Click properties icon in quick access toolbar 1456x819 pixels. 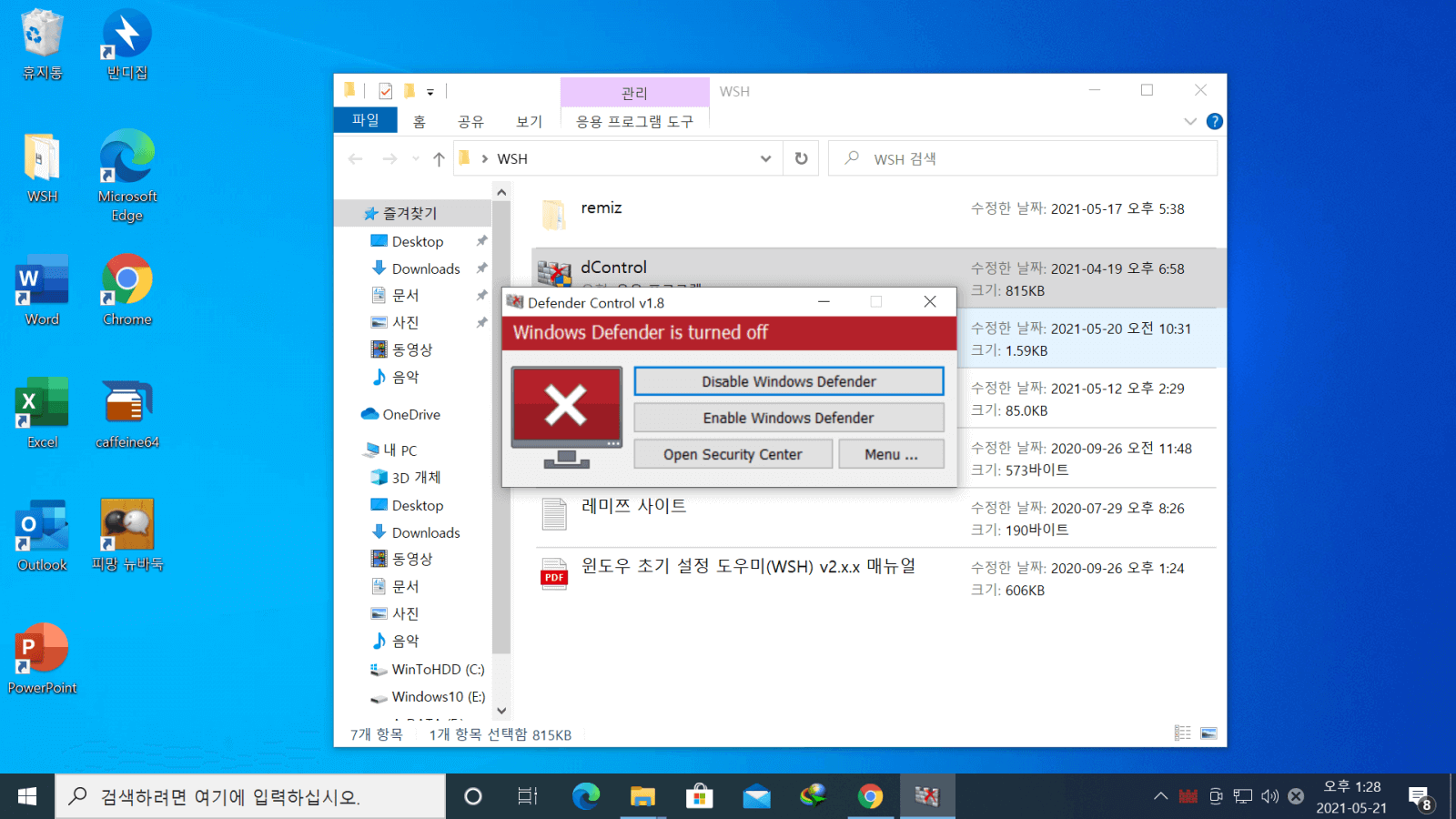point(386,91)
